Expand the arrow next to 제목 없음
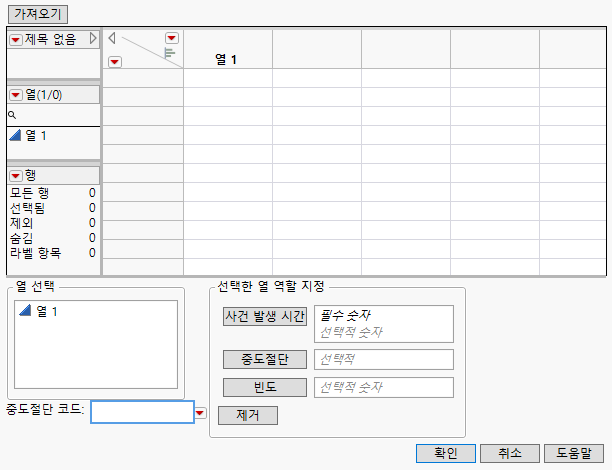612x470 pixels. pyautogui.click(x=93, y=38)
